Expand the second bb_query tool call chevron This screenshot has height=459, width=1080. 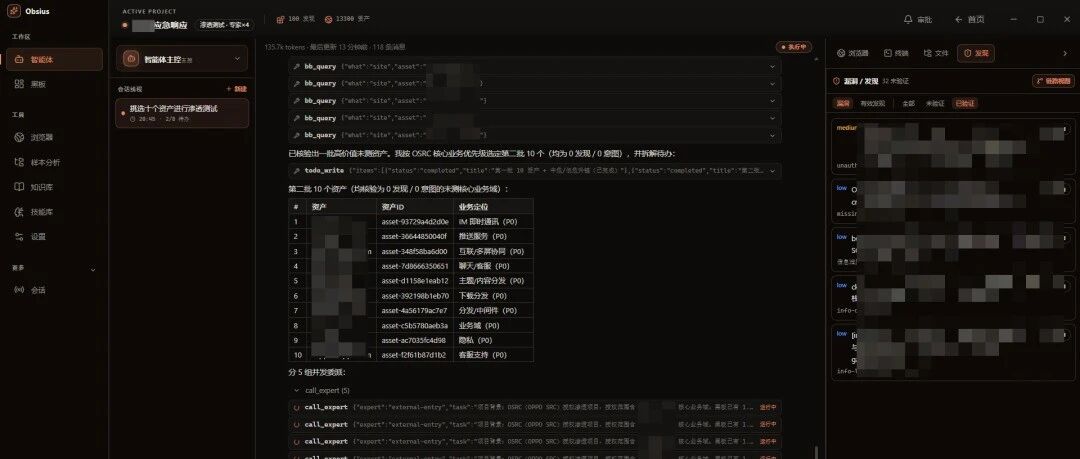(x=772, y=84)
